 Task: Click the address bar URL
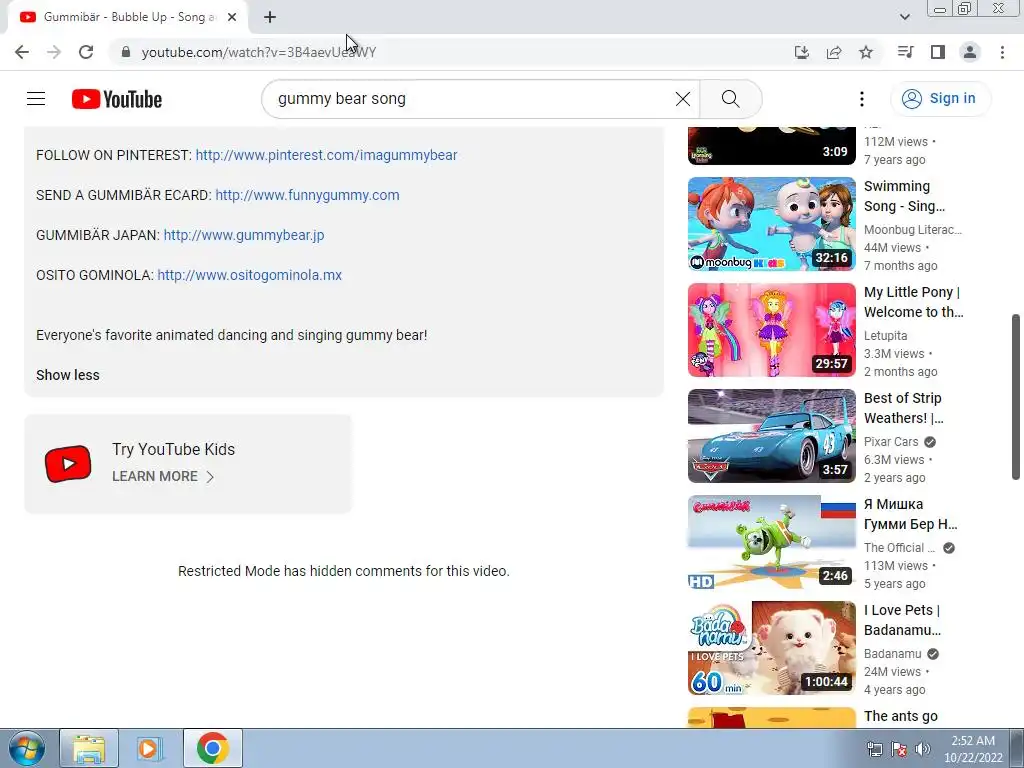pyautogui.click(x=259, y=52)
